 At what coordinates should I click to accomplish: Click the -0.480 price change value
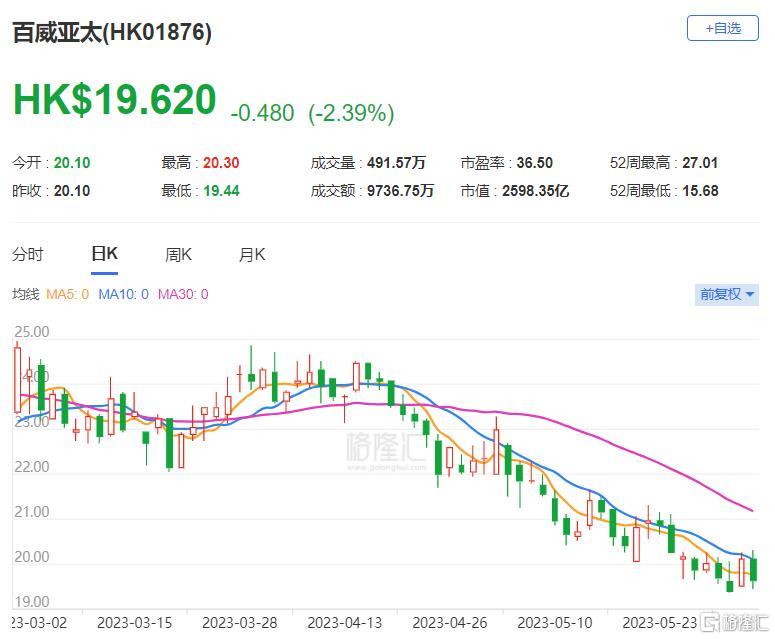pyautogui.click(x=262, y=113)
